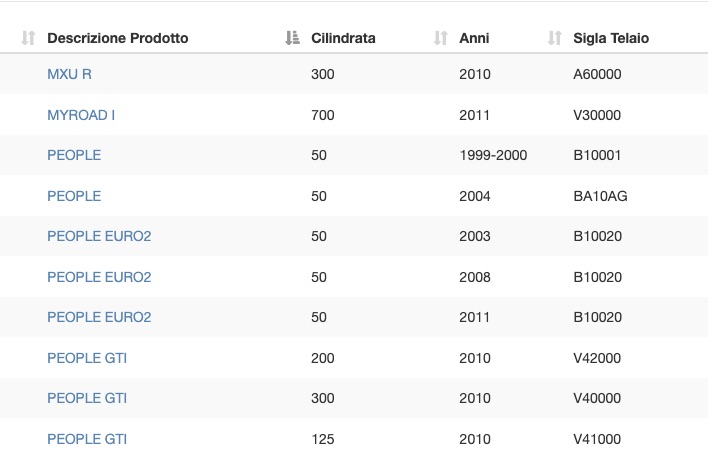Open the MXU R product link
708x467 pixels.
pos(70,74)
